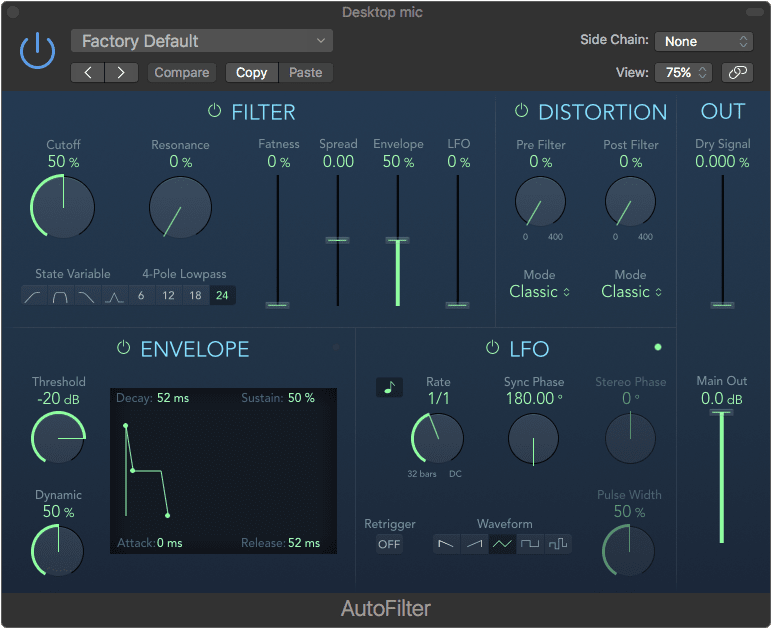
Task: Open the View 75% size dropdown
Action: 684,73
